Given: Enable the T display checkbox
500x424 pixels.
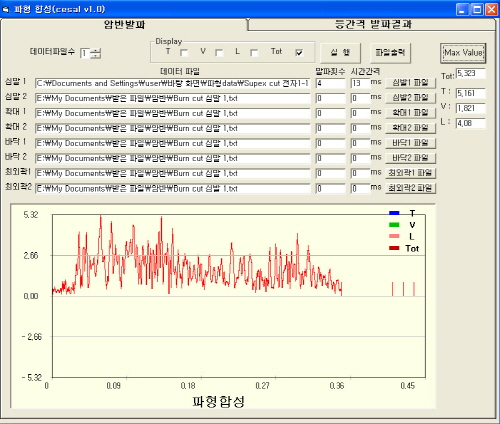Looking at the screenshot, I should pyautogui.click(x=184, y=53).
